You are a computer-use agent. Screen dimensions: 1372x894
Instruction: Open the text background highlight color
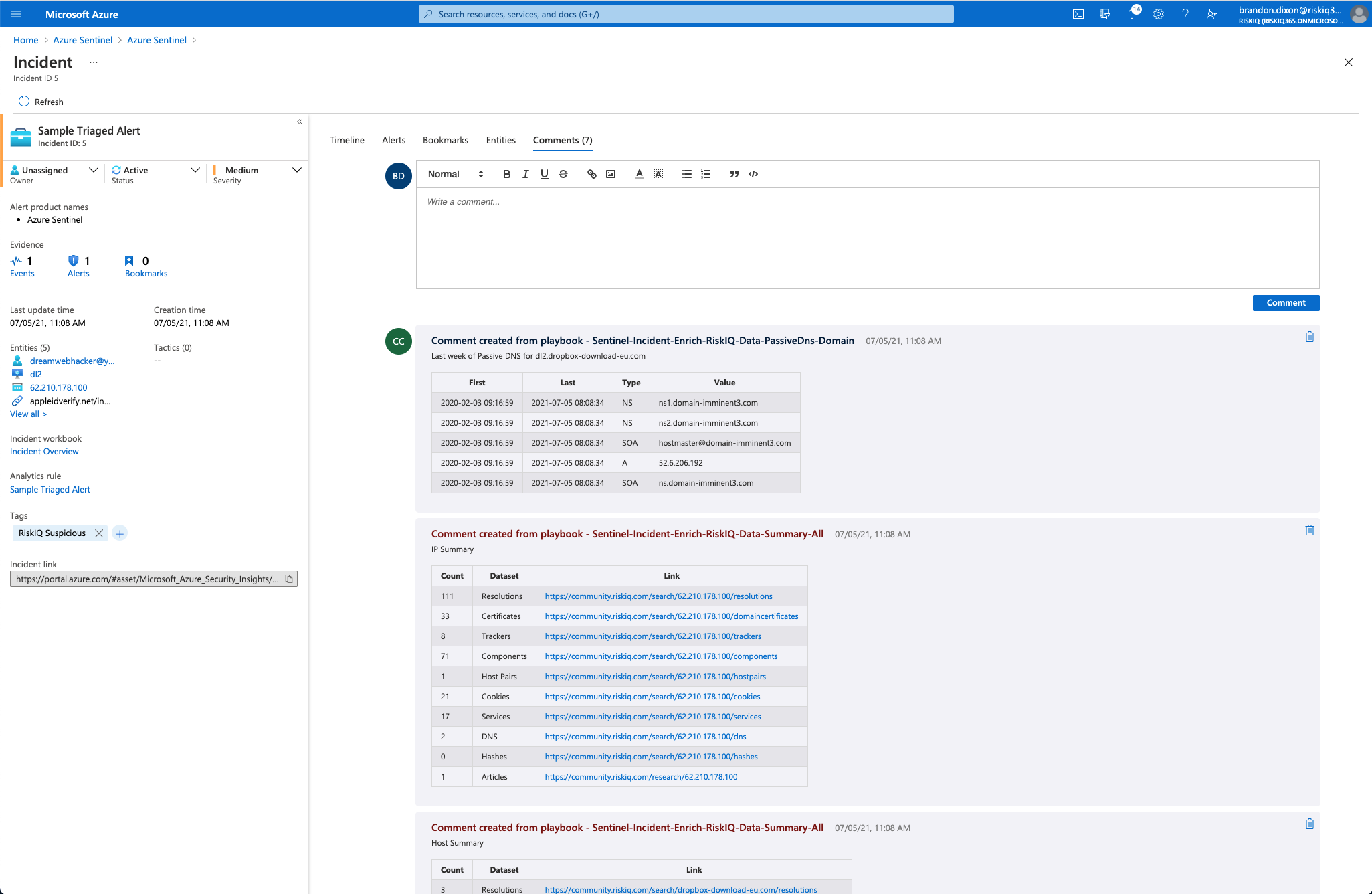pos(658,174)
